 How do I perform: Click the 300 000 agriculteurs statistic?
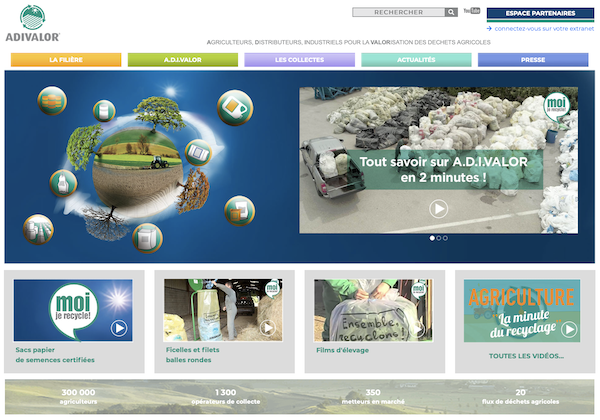click(78, 397)
